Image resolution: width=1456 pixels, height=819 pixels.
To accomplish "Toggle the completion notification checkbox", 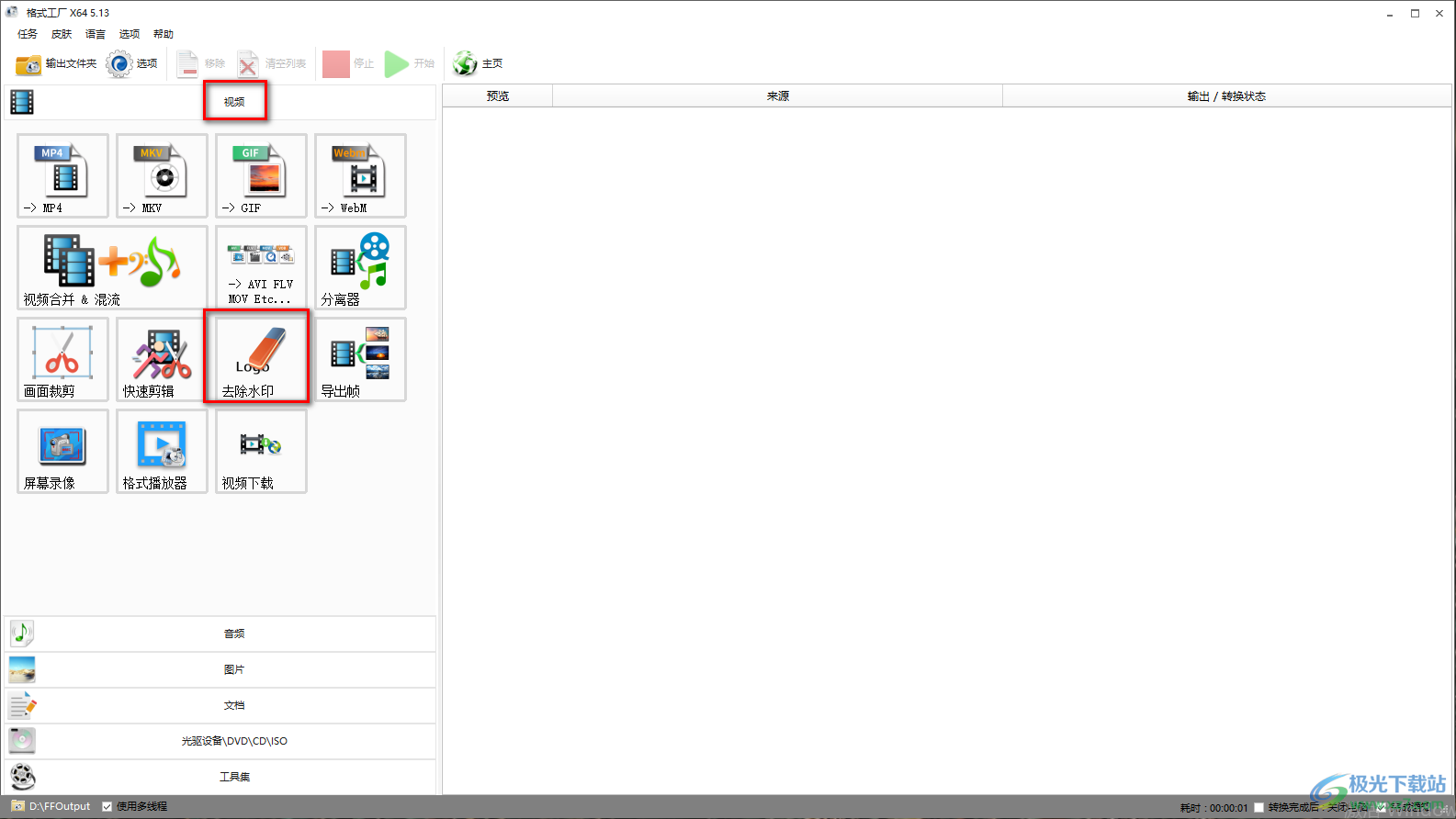I will pos(1382,808).
